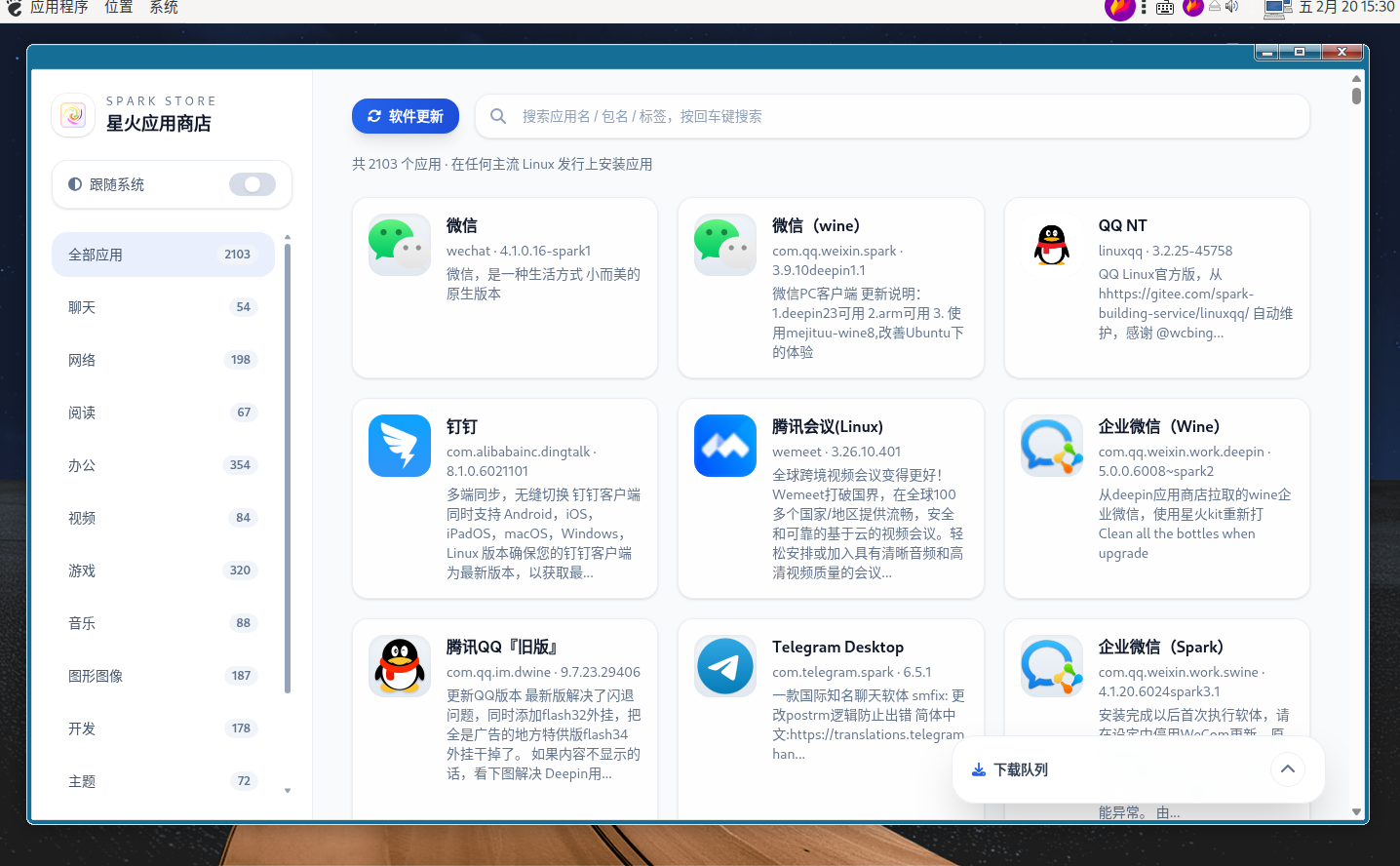Click the category list's down scroll arrow

(x=288, y=791)
